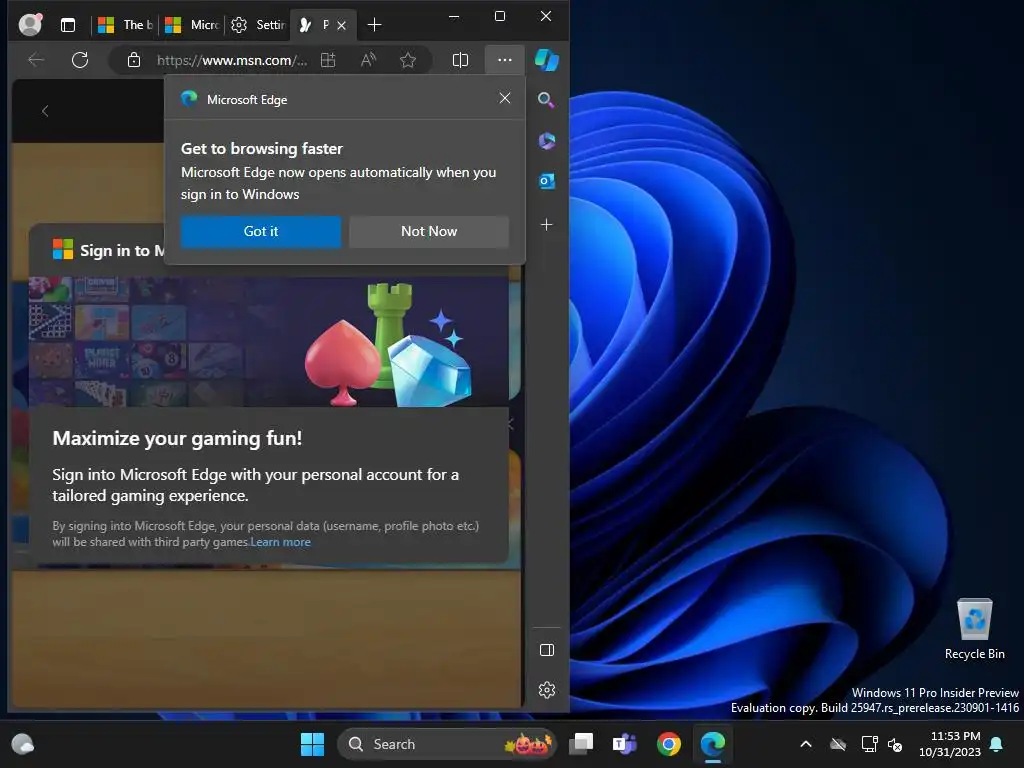1024x768 pixels.
Task: Open the tab actions menu icon
Action: click(x=68, y=25)
